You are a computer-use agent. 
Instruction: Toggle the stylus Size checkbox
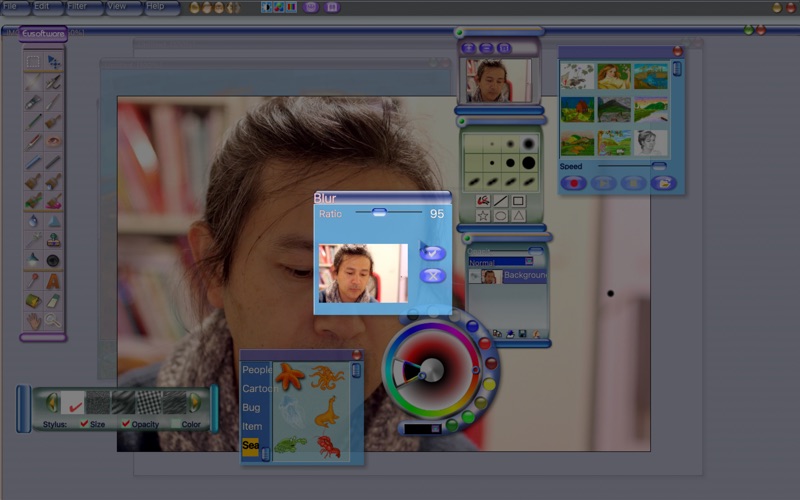pos(84,424)
